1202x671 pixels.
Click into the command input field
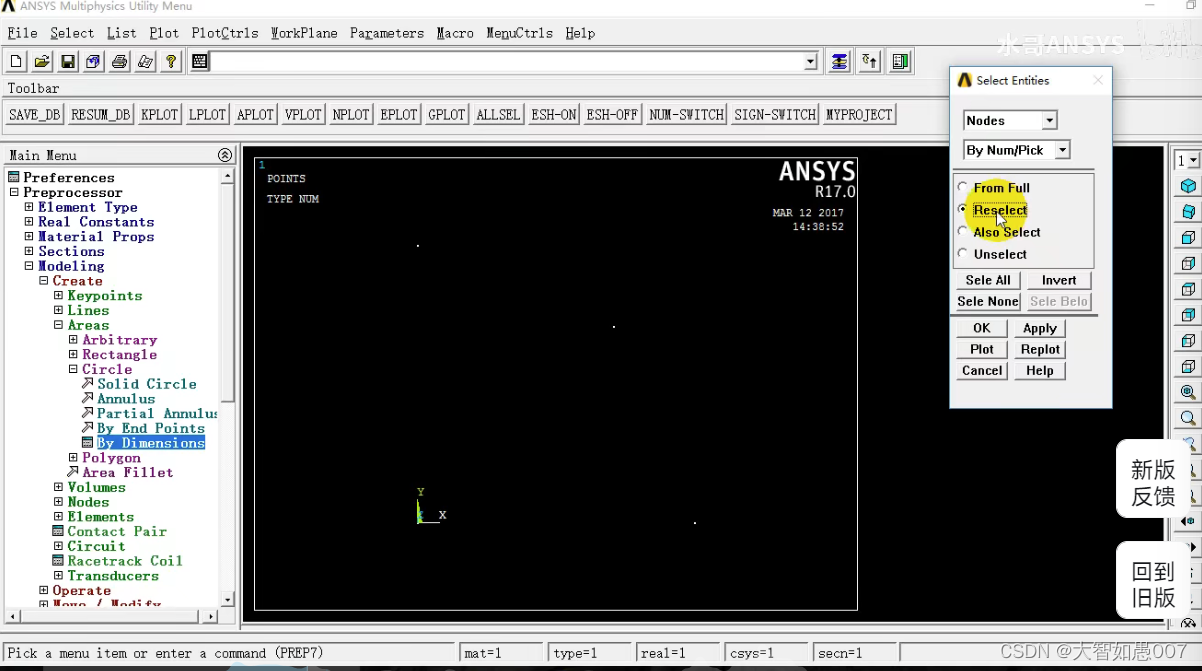[x=508, y=62]
